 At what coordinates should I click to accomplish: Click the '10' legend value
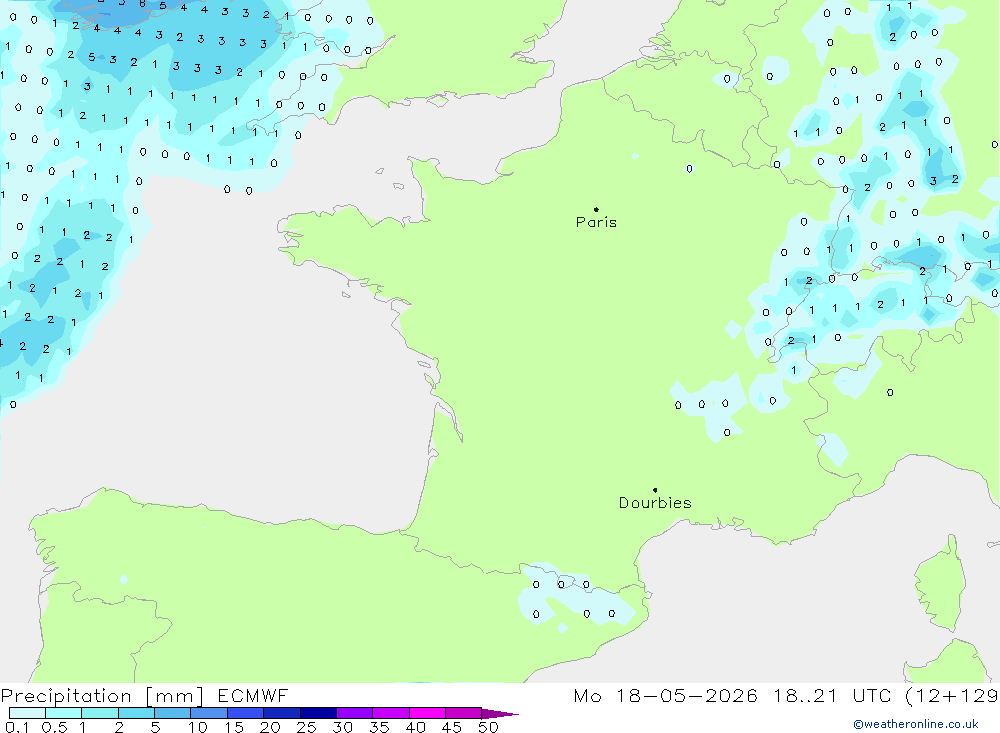[x=197, y=727]
